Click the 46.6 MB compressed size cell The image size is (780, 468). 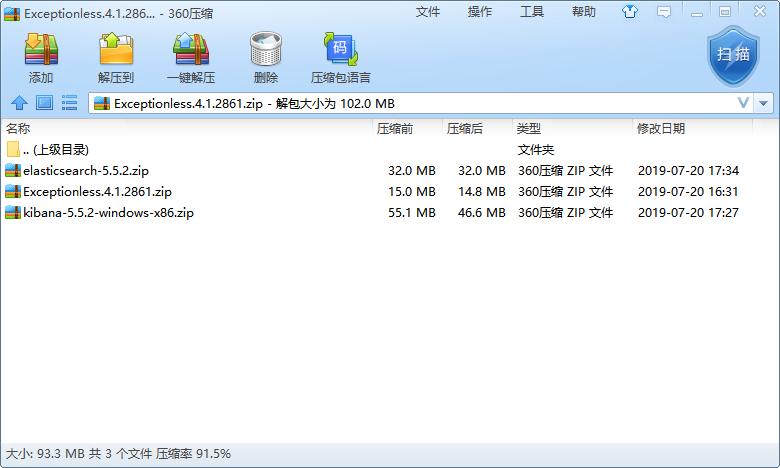(482, 212)
